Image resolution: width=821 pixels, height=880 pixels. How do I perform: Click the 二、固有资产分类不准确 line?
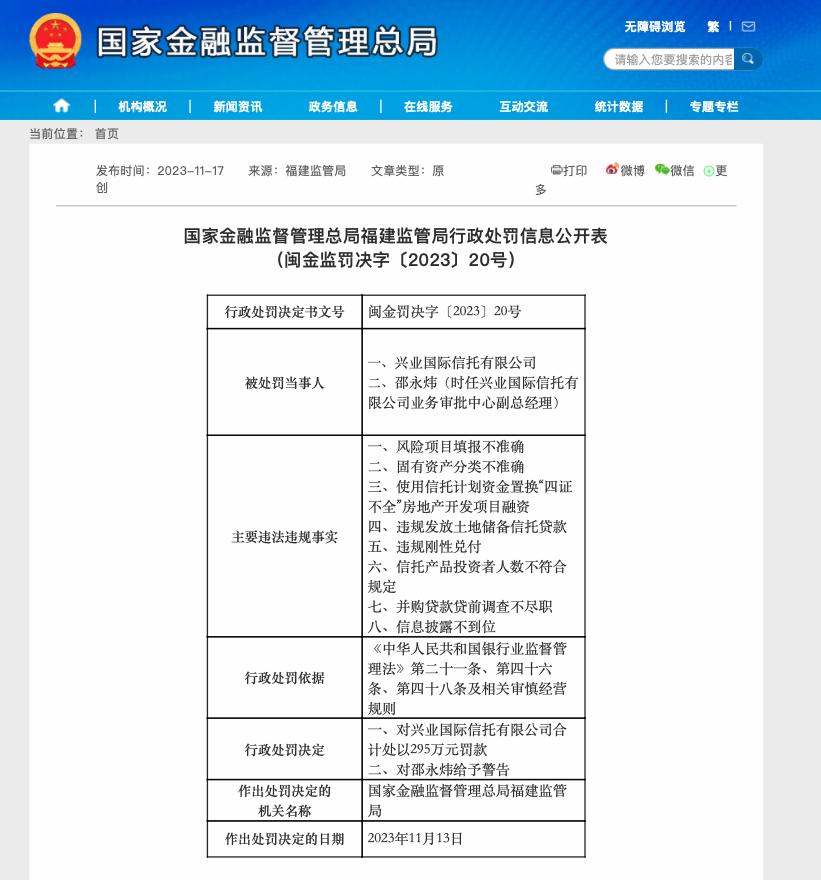pyautogui.click(x=446, y=467)
